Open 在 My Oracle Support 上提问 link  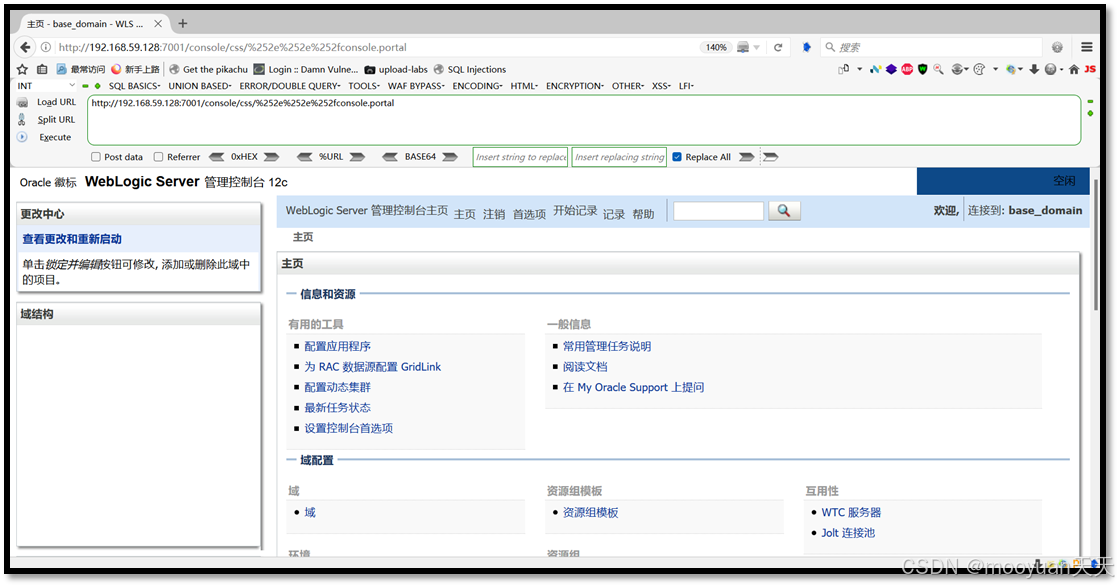(x=633, y=387)
